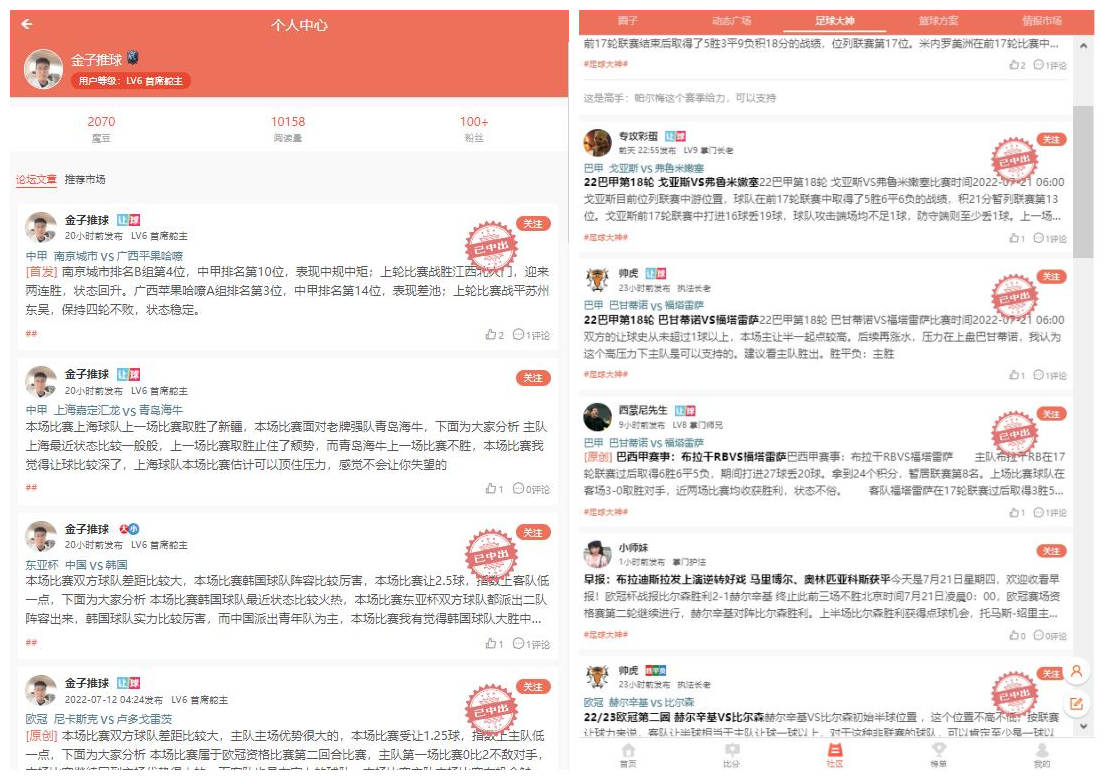Switch to the 推荐市场 tab
Viewport: 1107px width, 780px height.
coord(85,179)
